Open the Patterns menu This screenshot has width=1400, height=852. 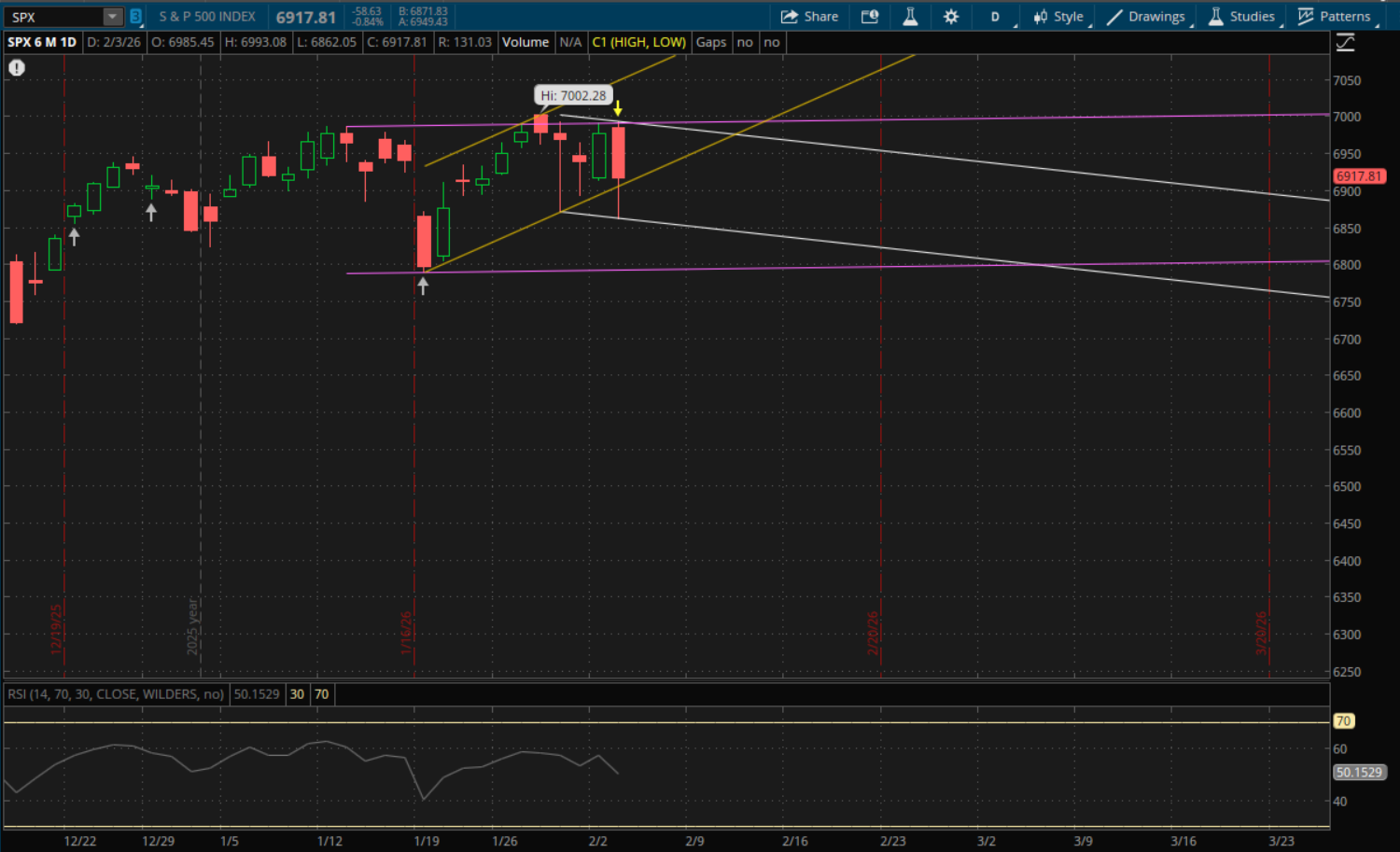1335,17
